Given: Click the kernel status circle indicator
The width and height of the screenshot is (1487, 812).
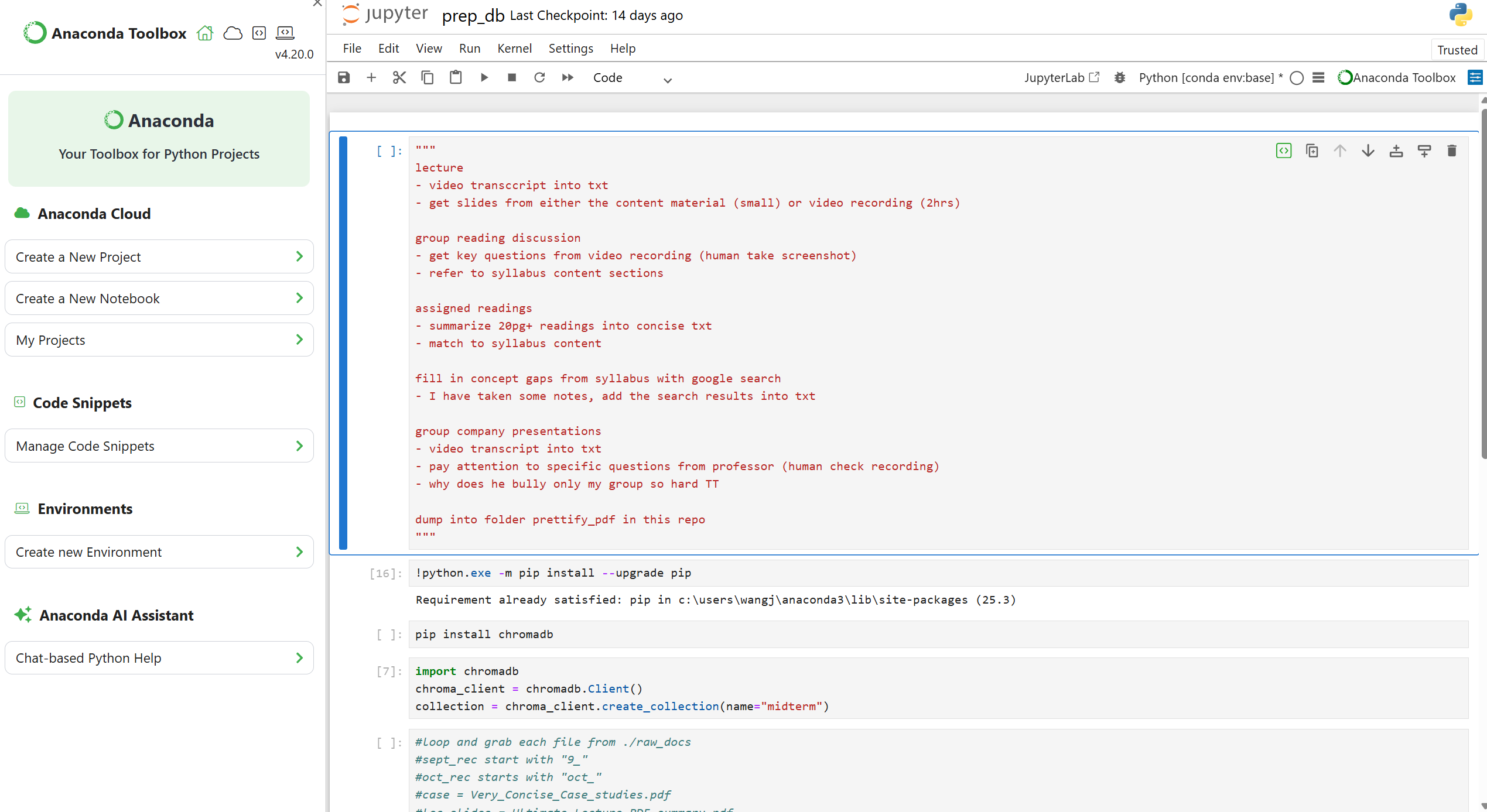Looking at the screenshot, I should (x=1297, y=78).
